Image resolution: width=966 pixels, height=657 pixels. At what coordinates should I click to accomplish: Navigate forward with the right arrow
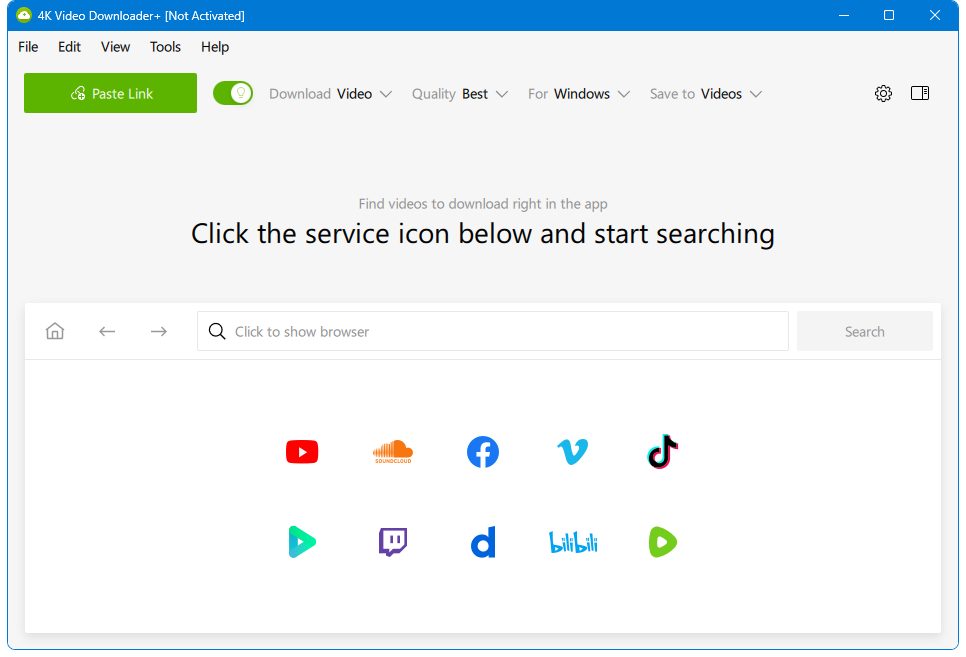point(159,332)
